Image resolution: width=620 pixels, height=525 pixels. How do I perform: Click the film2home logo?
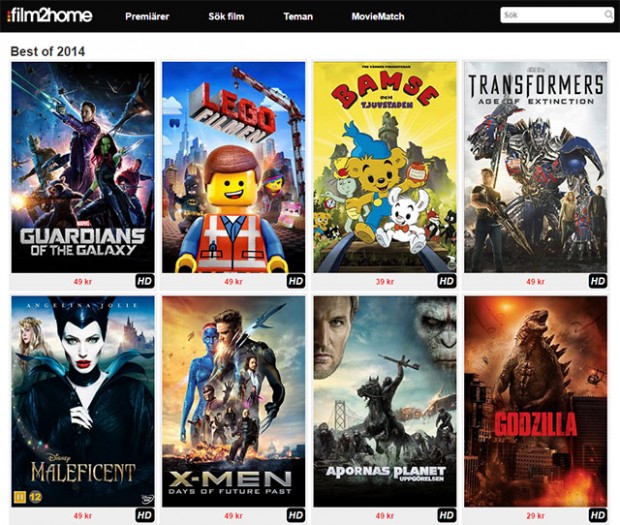50,16
